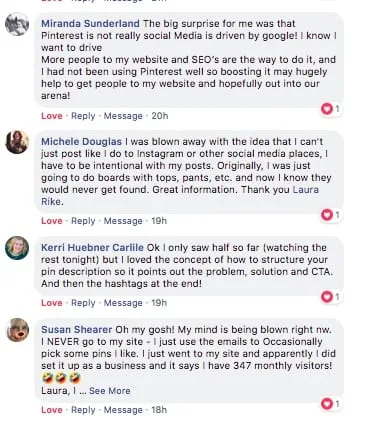Open Michele Douglas's profile picture

click(x=17, y=142)
